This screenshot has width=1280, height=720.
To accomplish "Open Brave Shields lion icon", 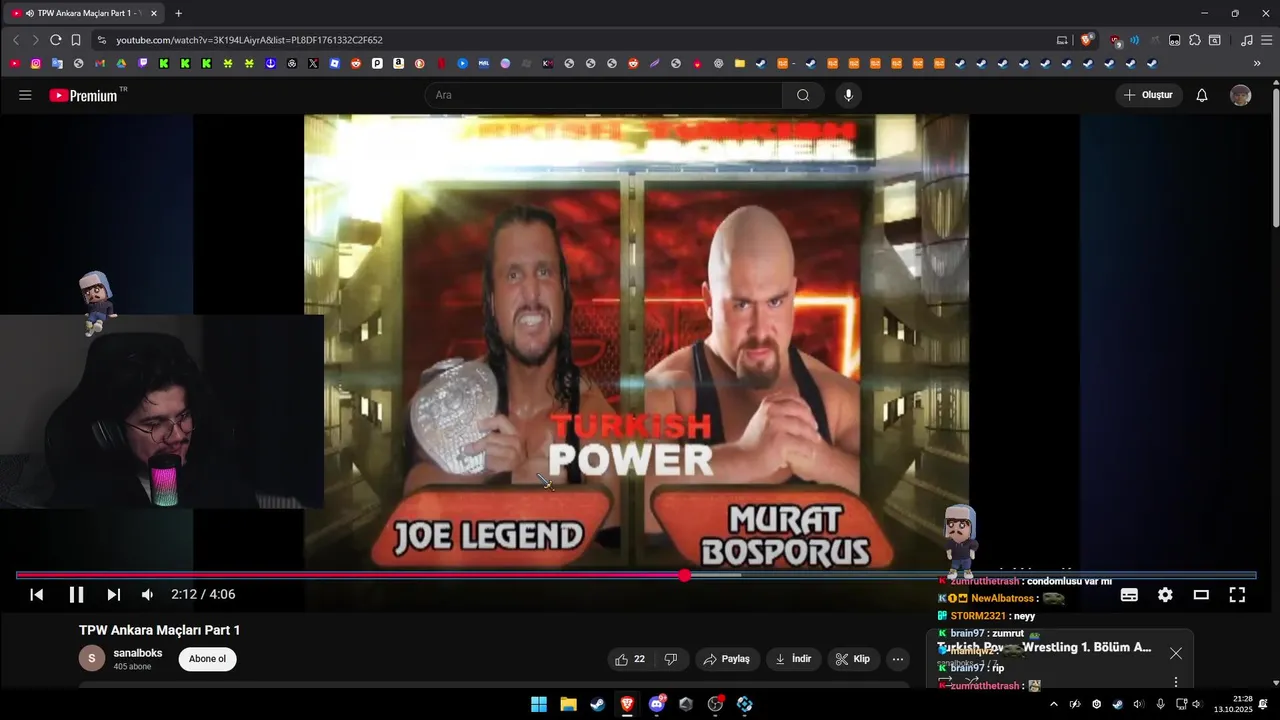I will click(1087, 40).
